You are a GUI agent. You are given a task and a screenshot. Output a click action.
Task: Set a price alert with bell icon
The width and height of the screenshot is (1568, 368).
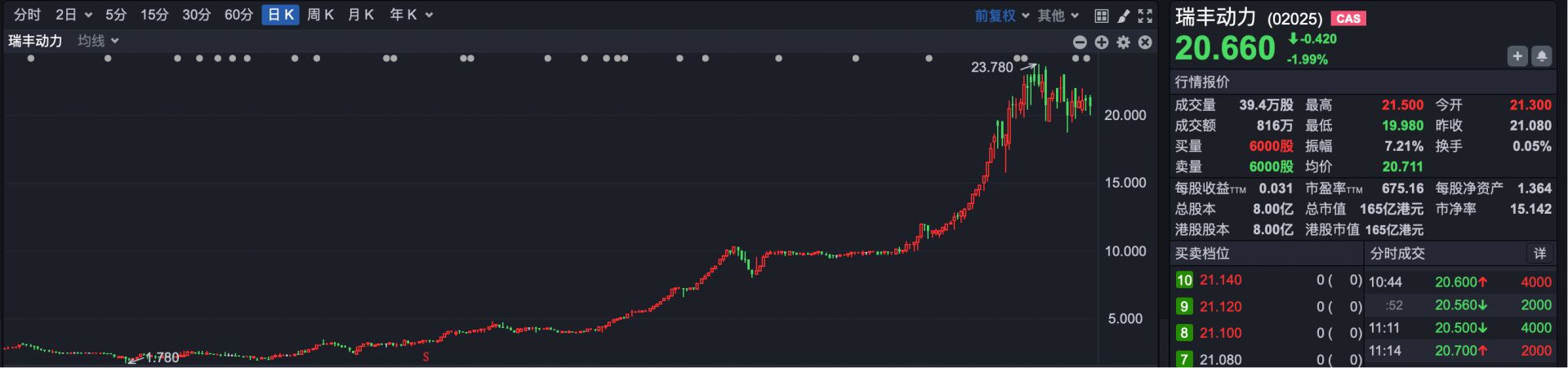tap(1541, 56)
